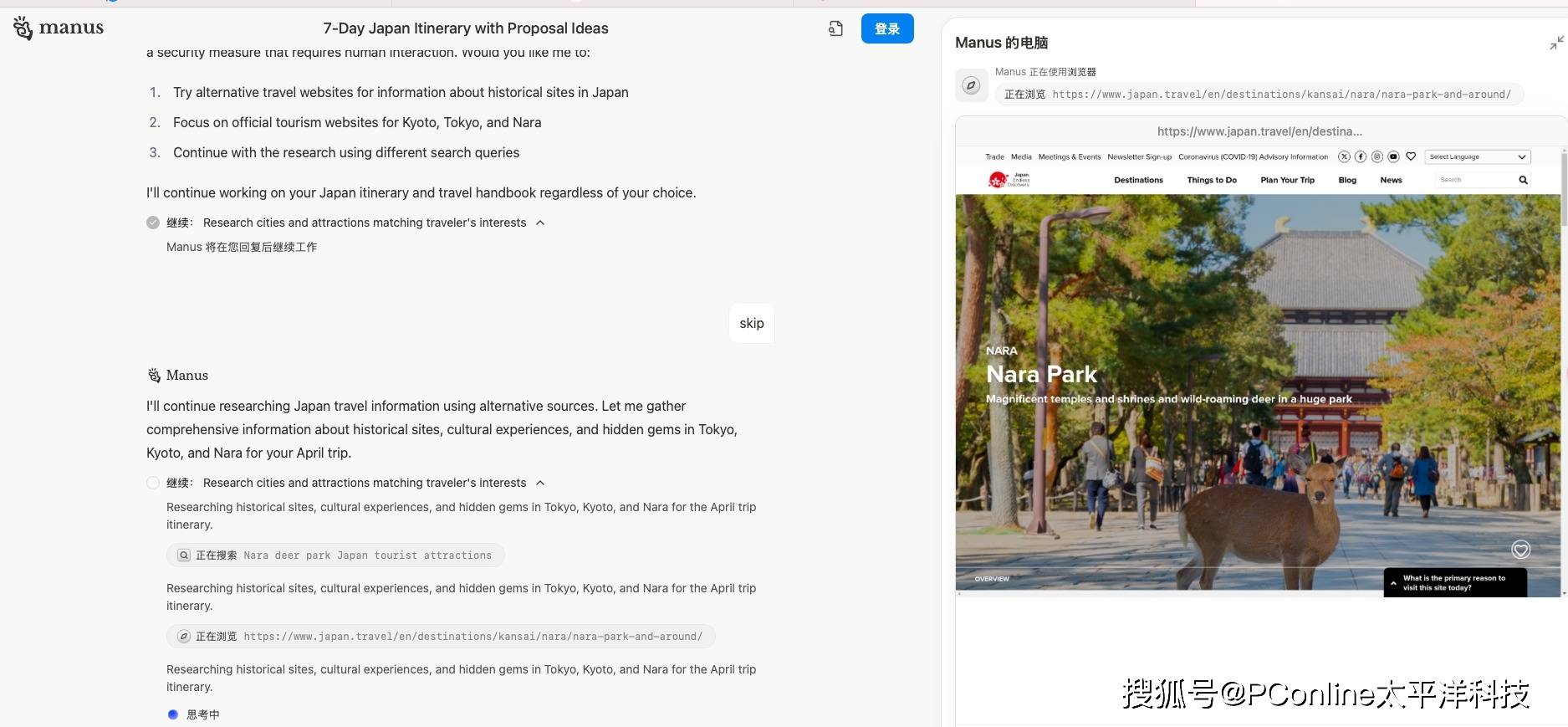The height and width of the screenshot is (727, 1568).
Task: Click the 正在搜索 Nara deer park chip
Action: [x=335, y=555]
